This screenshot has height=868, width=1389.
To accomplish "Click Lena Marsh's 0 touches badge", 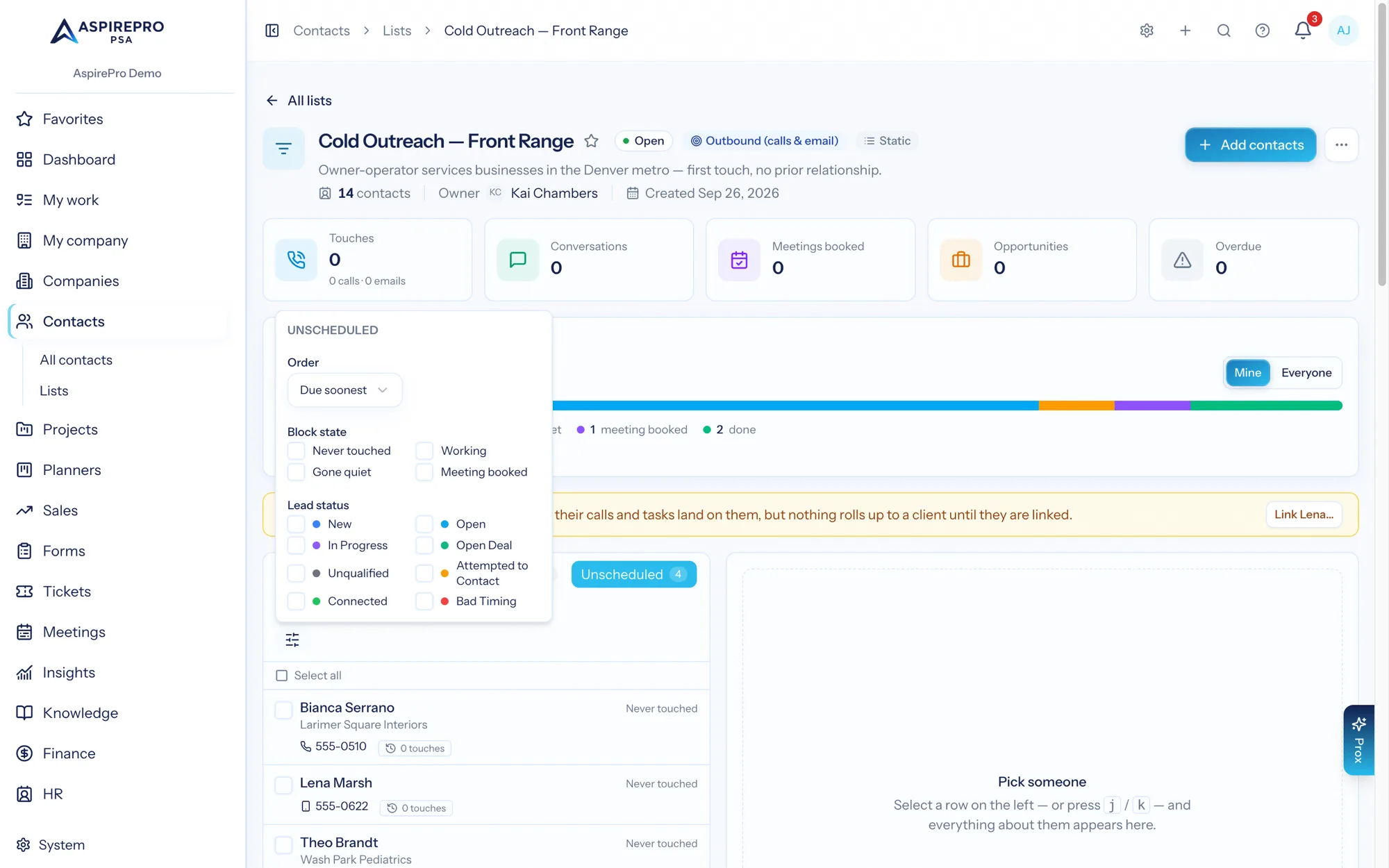I will [417, 808].
